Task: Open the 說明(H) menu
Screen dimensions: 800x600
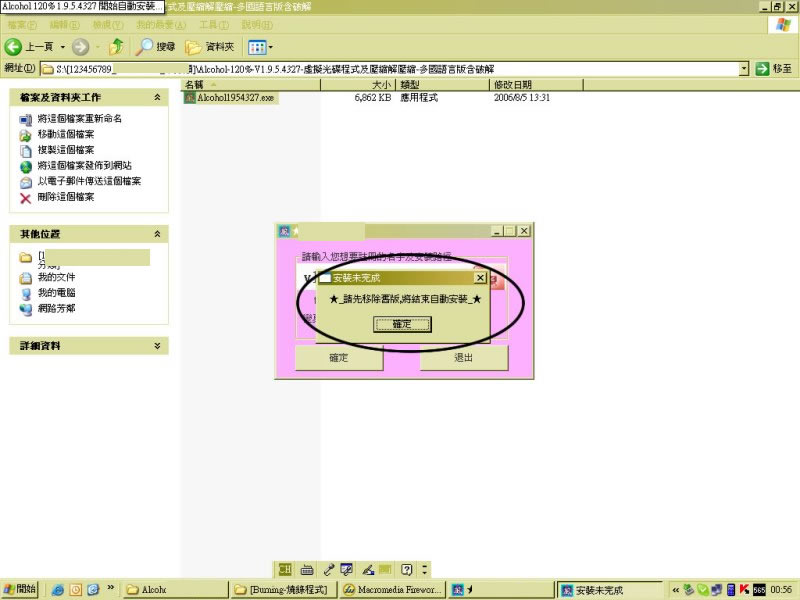Action: click(257, 24)
